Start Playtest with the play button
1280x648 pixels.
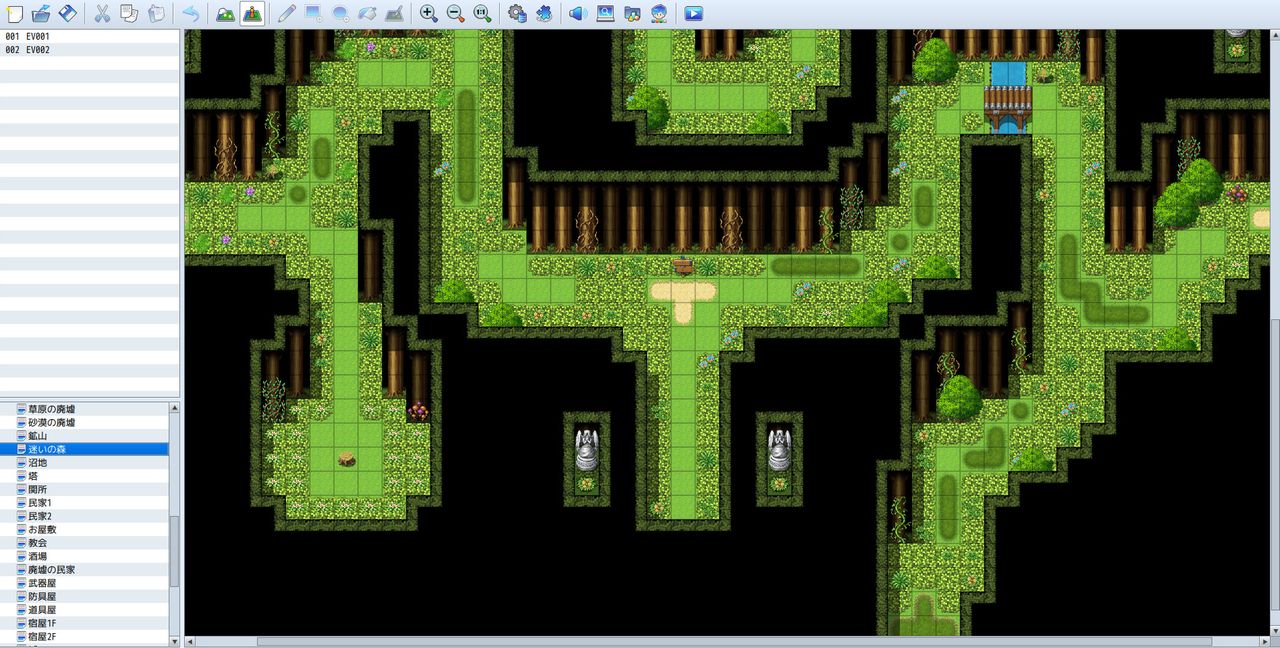[694, 14]
